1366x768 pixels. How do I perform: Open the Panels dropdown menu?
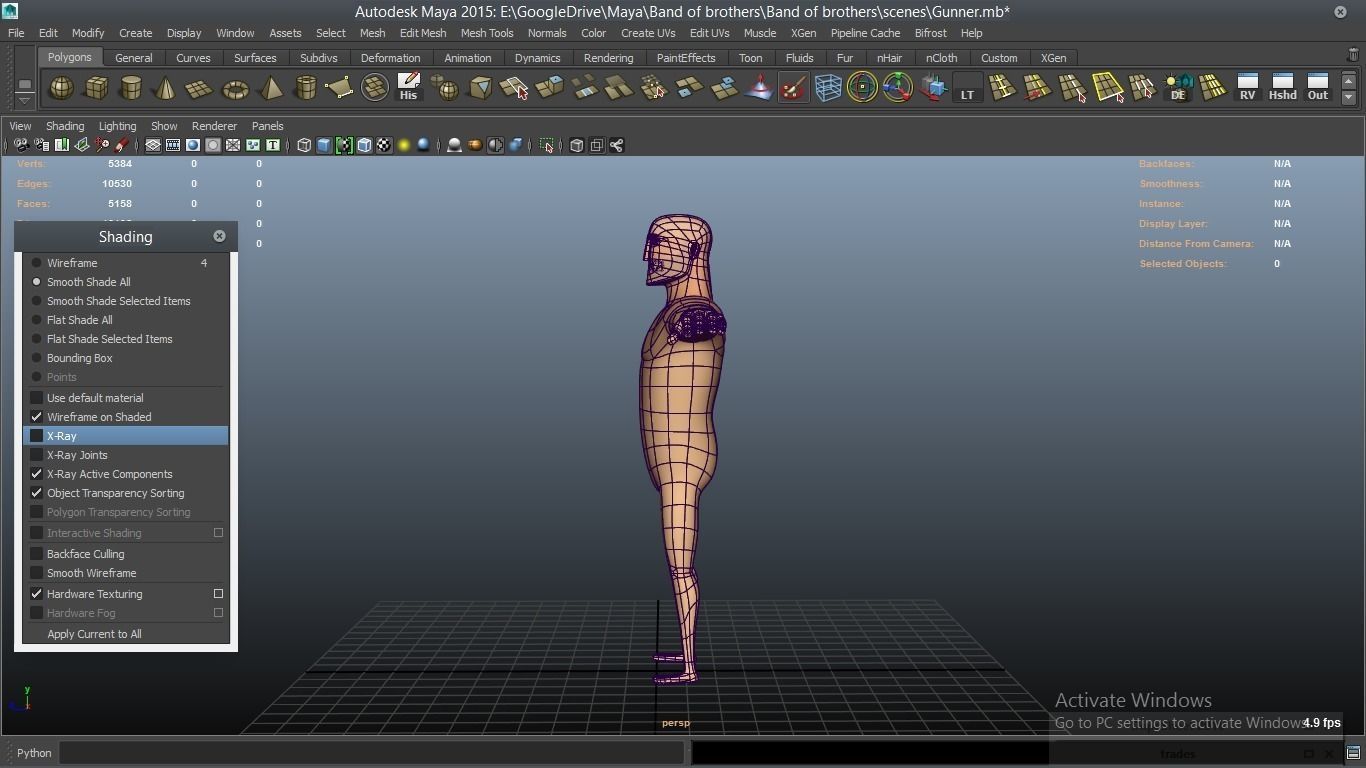click(268, 126)
